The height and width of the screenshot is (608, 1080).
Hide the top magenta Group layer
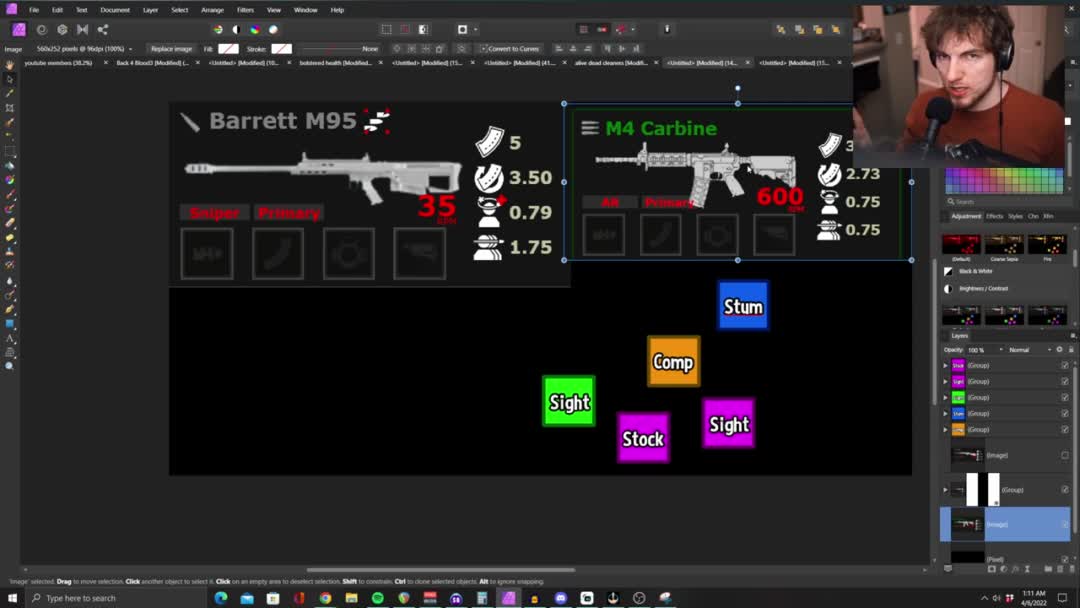point(1064,365)
